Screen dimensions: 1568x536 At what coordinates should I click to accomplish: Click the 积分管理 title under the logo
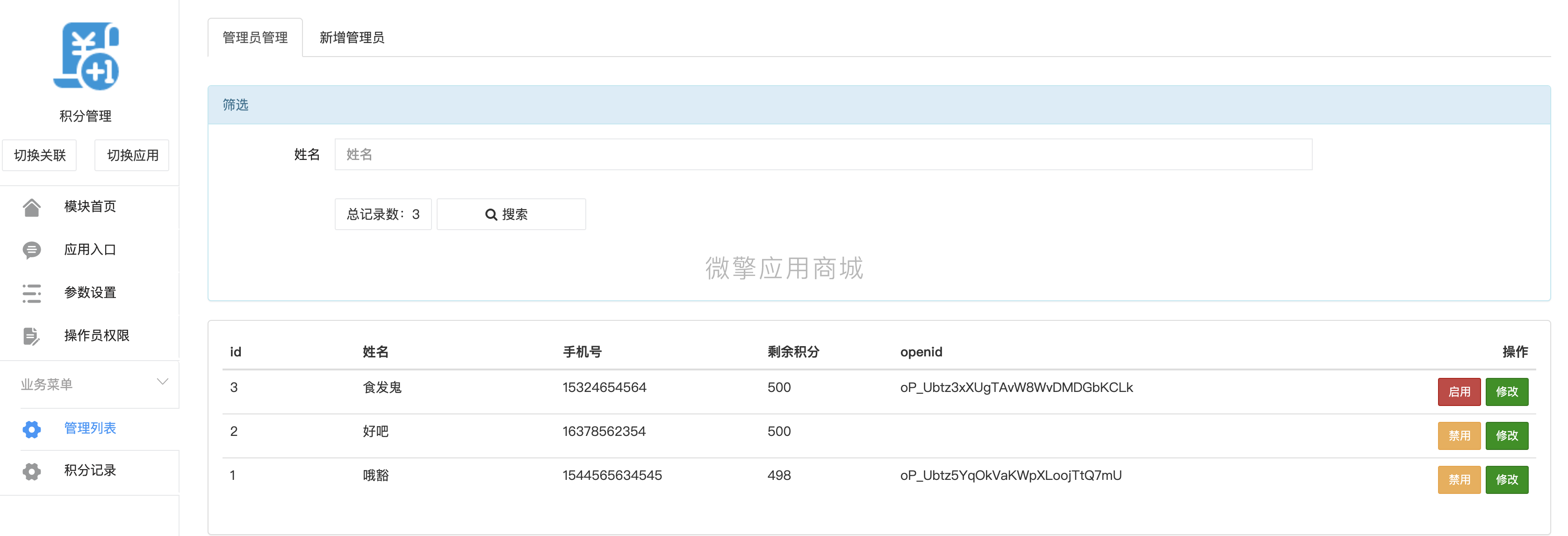(85, 116)
